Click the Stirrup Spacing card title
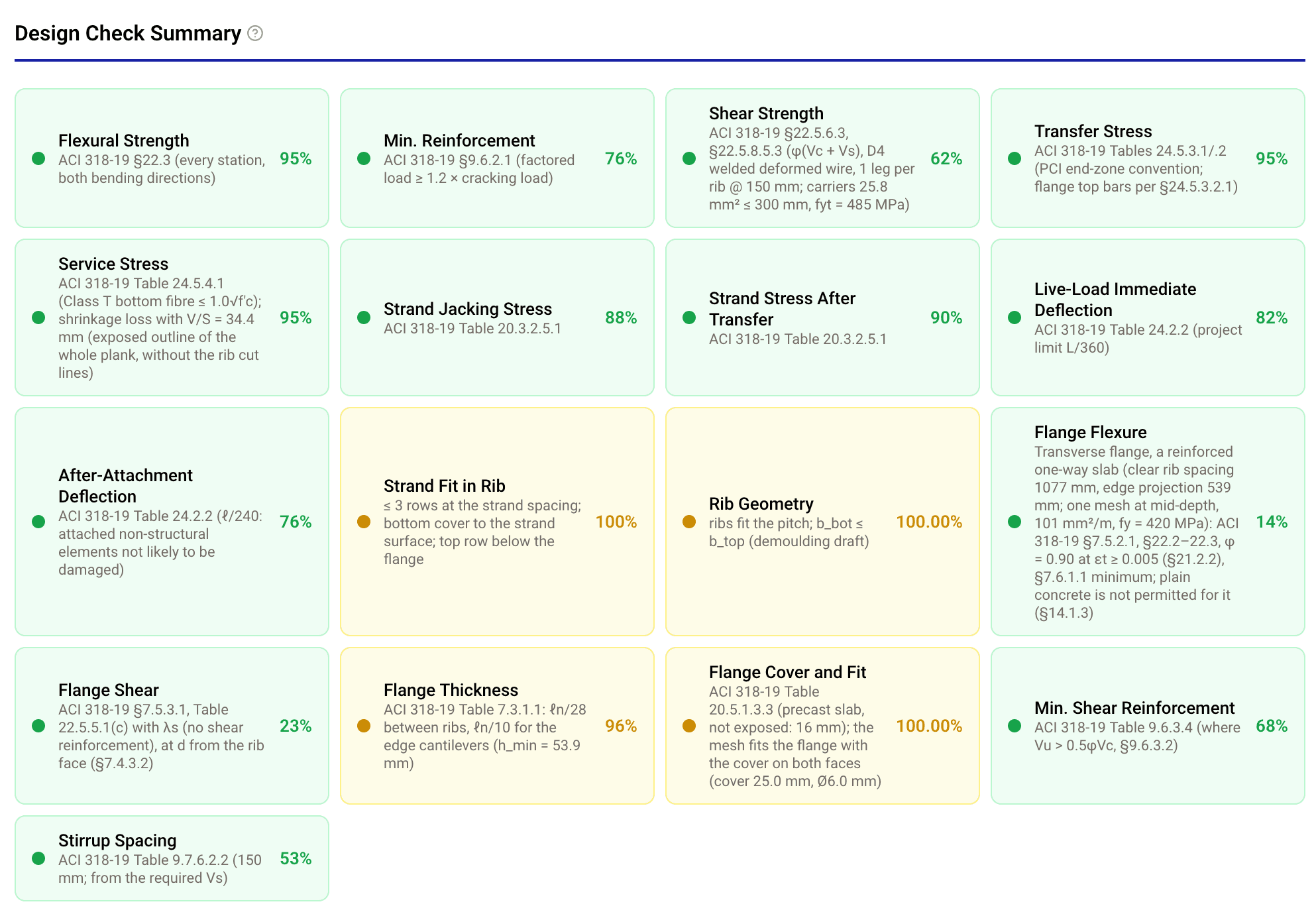1316x916 pixels. [x=117, y=840]
